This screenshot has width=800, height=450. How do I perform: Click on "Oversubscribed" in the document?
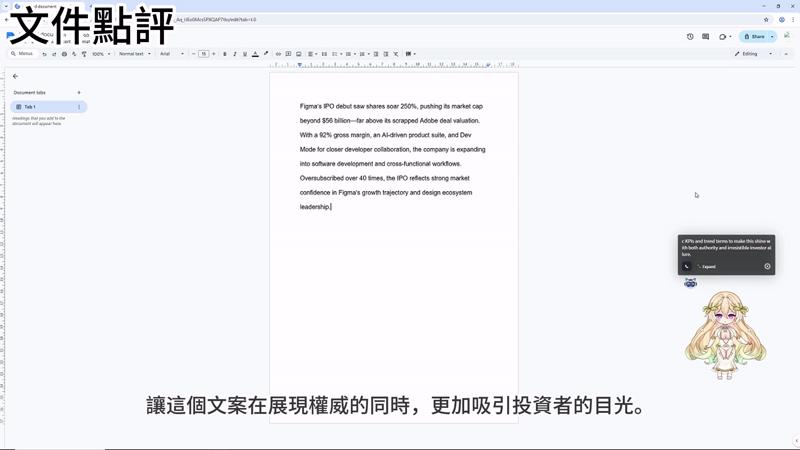pos(321,178)
